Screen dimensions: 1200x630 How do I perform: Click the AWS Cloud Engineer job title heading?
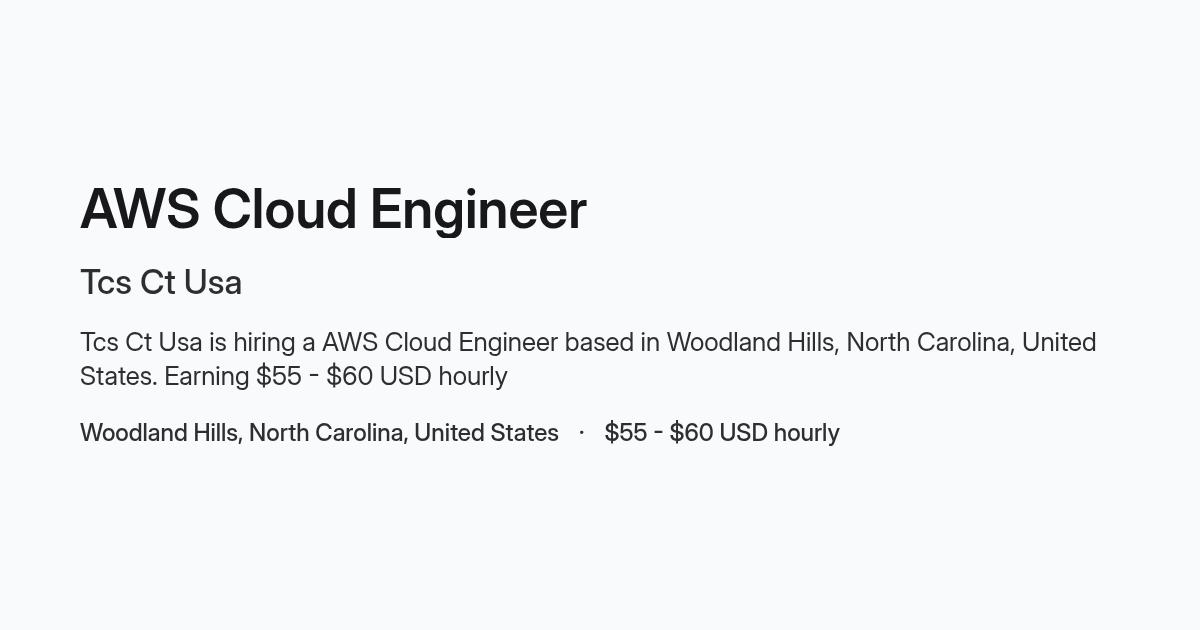pos(333,210)
